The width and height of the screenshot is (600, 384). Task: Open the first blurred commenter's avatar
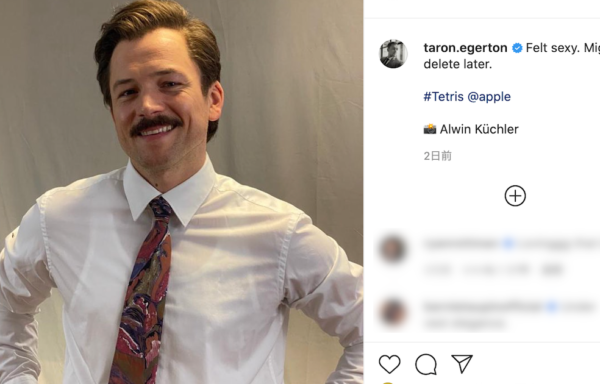[x=392, y=249]
